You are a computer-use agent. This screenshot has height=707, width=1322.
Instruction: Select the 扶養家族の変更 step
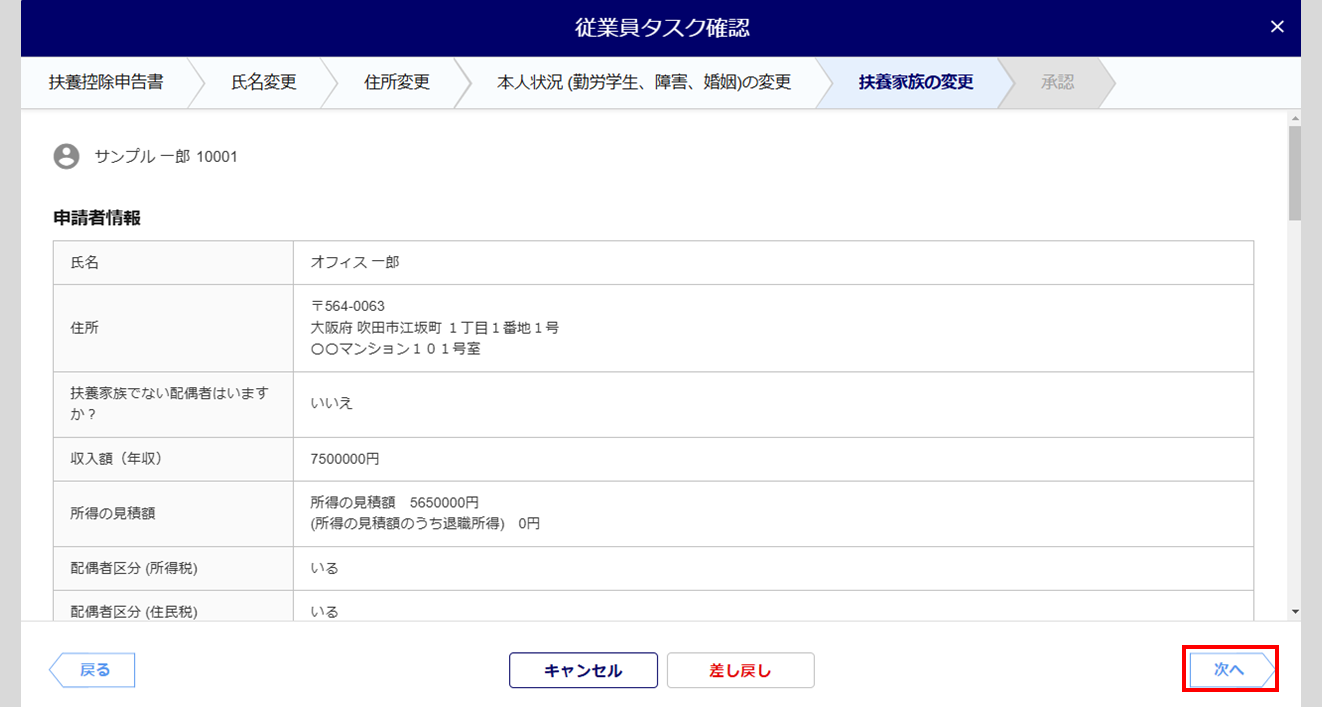(x=916, y=82)
